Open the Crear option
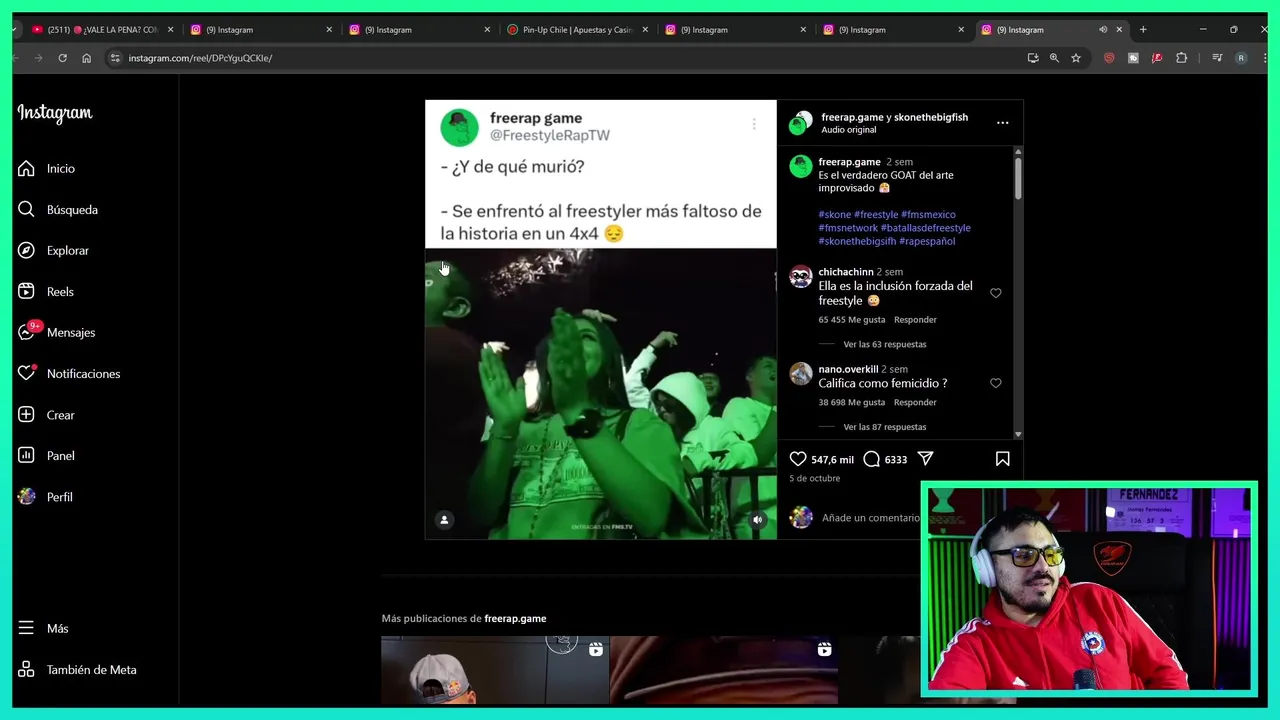The width and height of the screenshot is (1280, 720). coord(46,415)
